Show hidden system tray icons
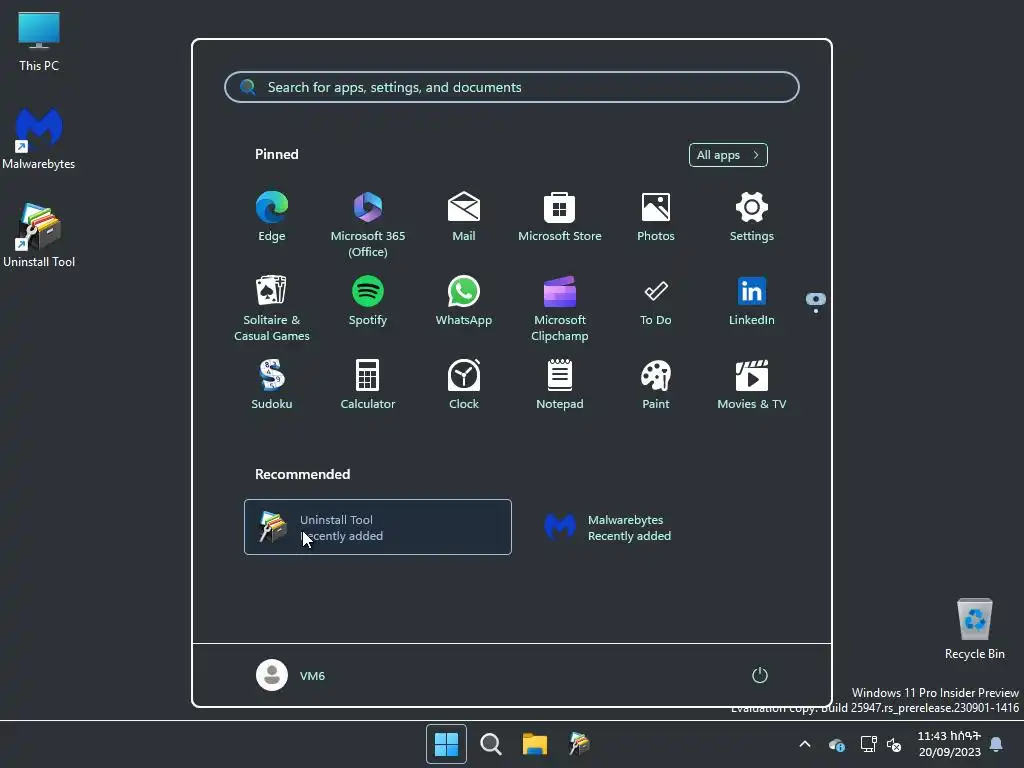The image size is (1024, 768). coord(805,744)
